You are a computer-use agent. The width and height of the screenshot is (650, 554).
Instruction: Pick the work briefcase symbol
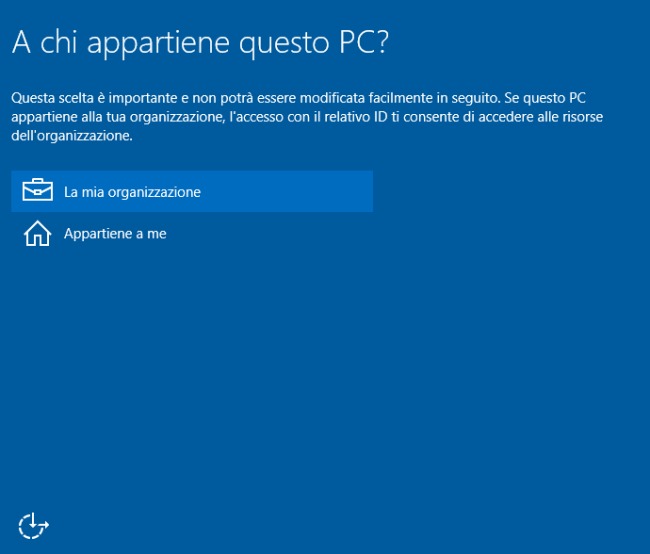(x=37, y=191)
